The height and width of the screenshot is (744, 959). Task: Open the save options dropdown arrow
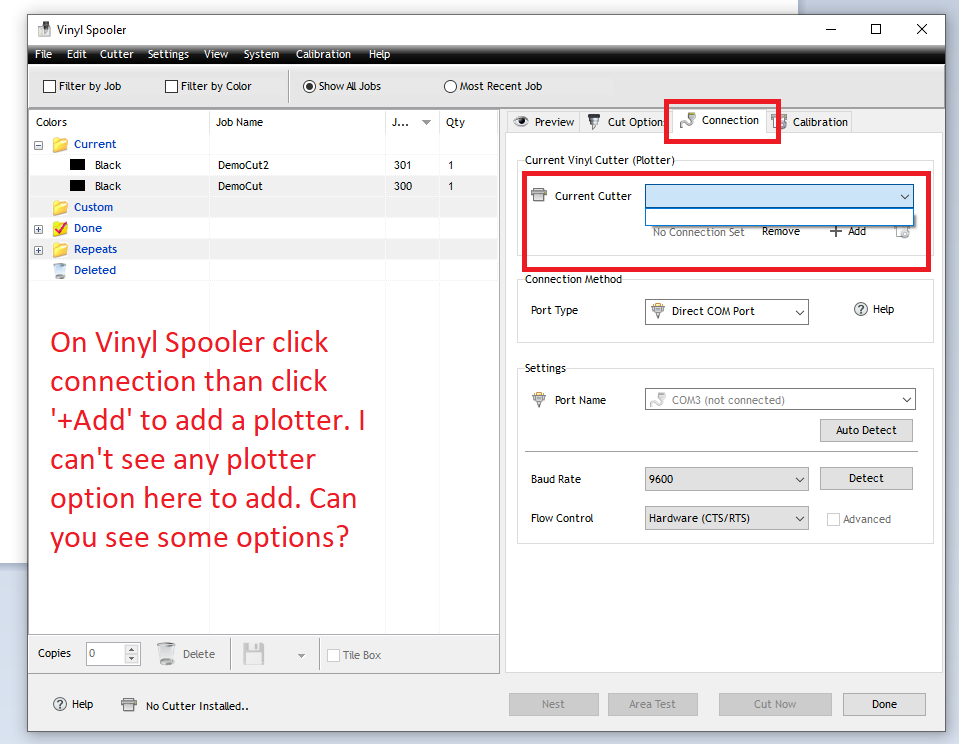coord(301,655)
